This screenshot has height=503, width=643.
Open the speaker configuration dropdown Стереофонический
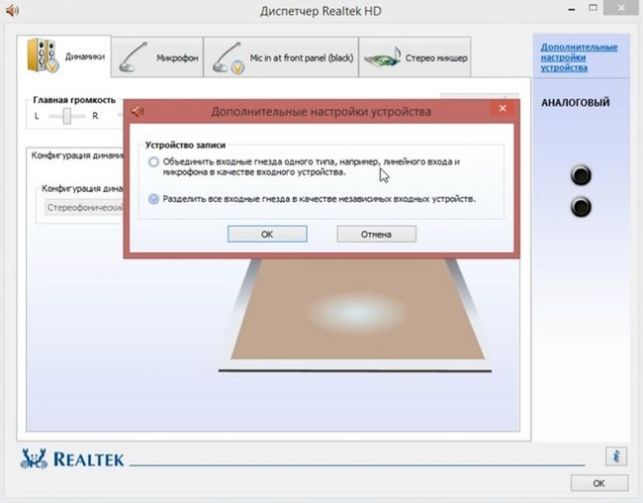pyautogui.click(x=84, y=207)
